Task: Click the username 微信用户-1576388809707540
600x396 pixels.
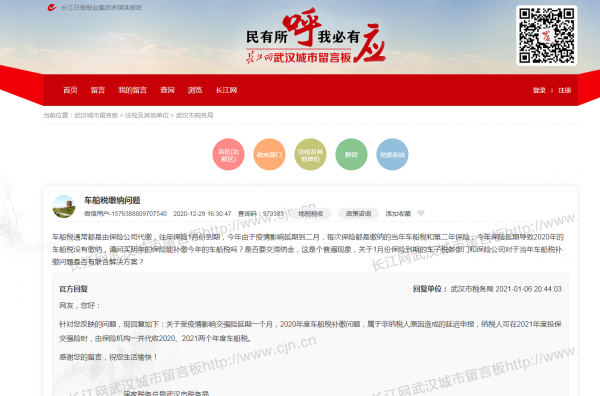Action: pos(126,213)
